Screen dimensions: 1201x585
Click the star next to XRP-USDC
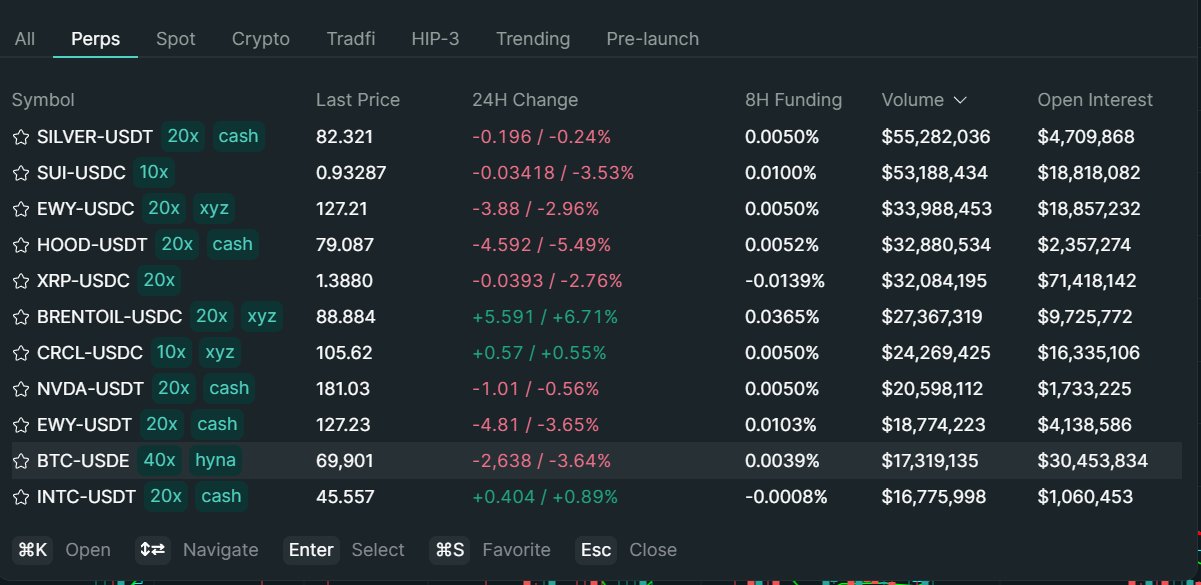click(x=21, y=281)
